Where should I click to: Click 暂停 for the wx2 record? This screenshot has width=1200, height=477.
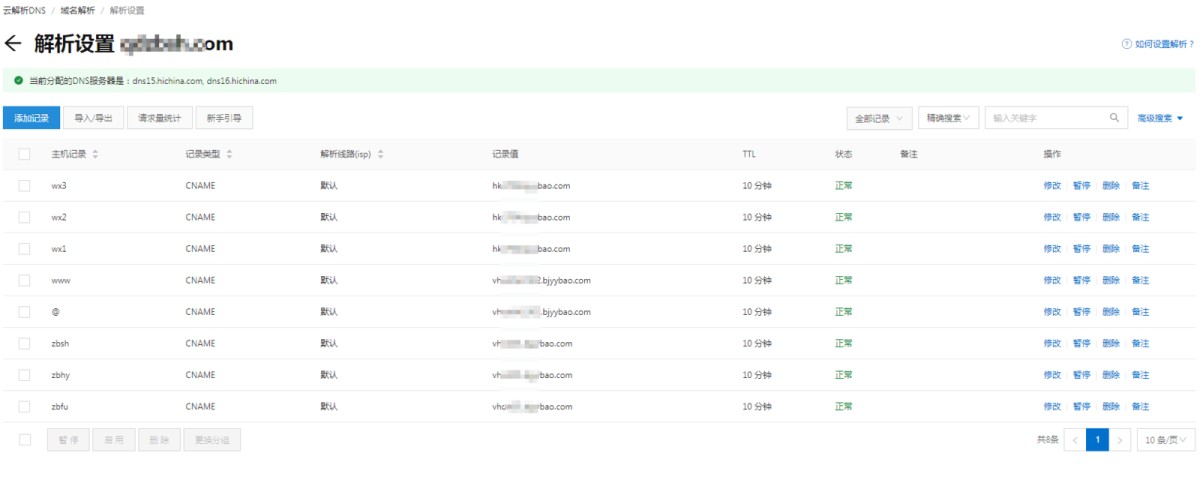coord(1081,217)
